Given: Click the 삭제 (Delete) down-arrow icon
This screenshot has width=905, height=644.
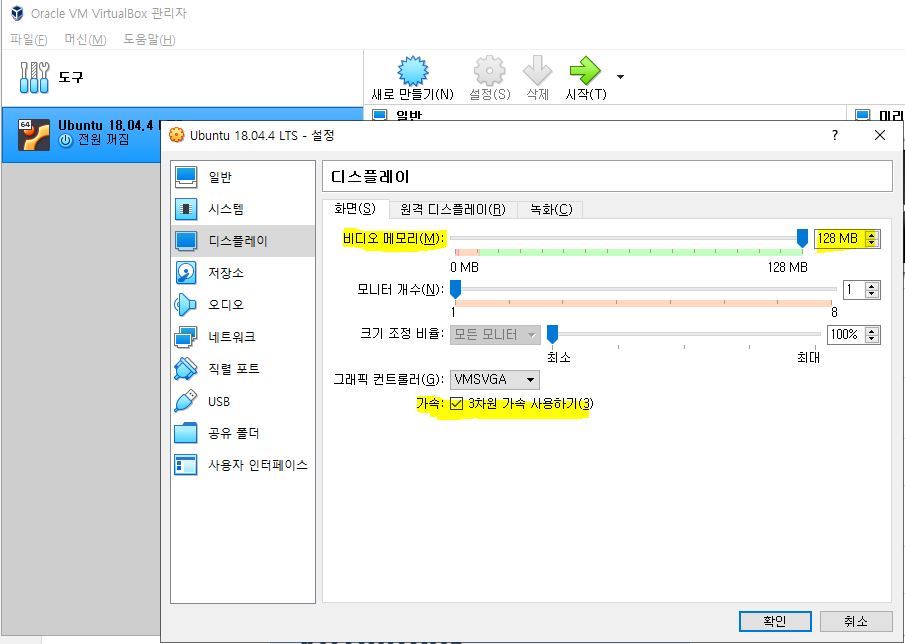Looking at the screenshot, I should 537,70.
